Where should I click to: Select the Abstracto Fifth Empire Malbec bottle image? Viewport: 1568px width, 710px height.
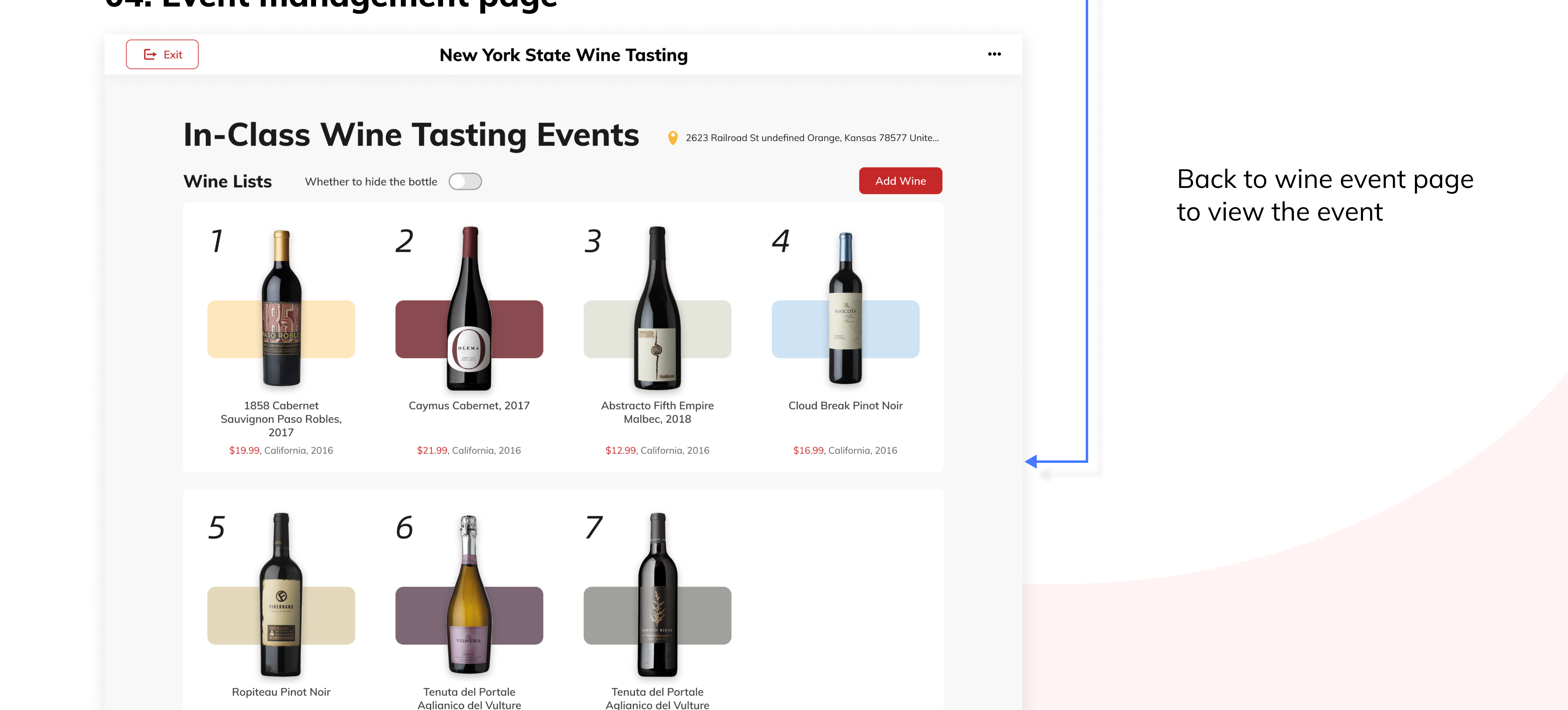pos(657,308)
